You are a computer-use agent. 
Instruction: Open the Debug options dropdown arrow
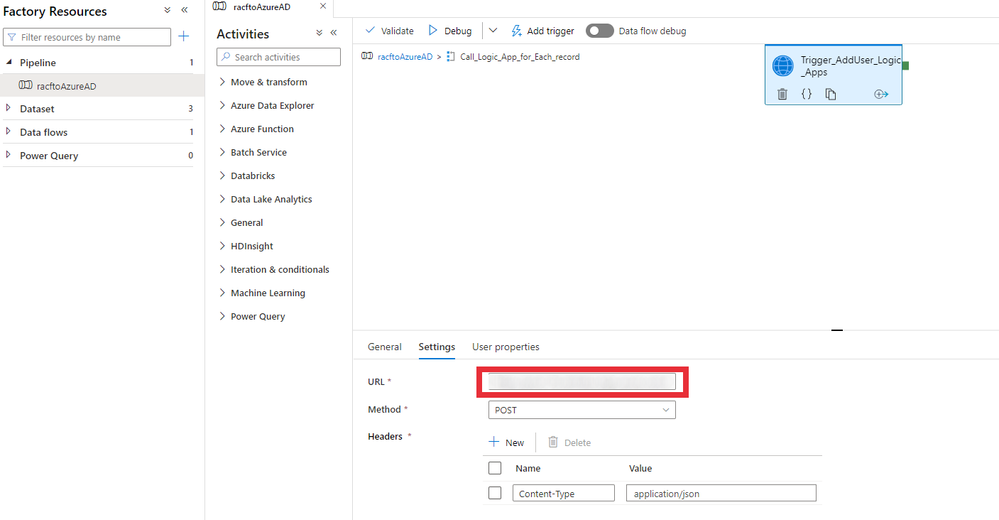[492, 30]
